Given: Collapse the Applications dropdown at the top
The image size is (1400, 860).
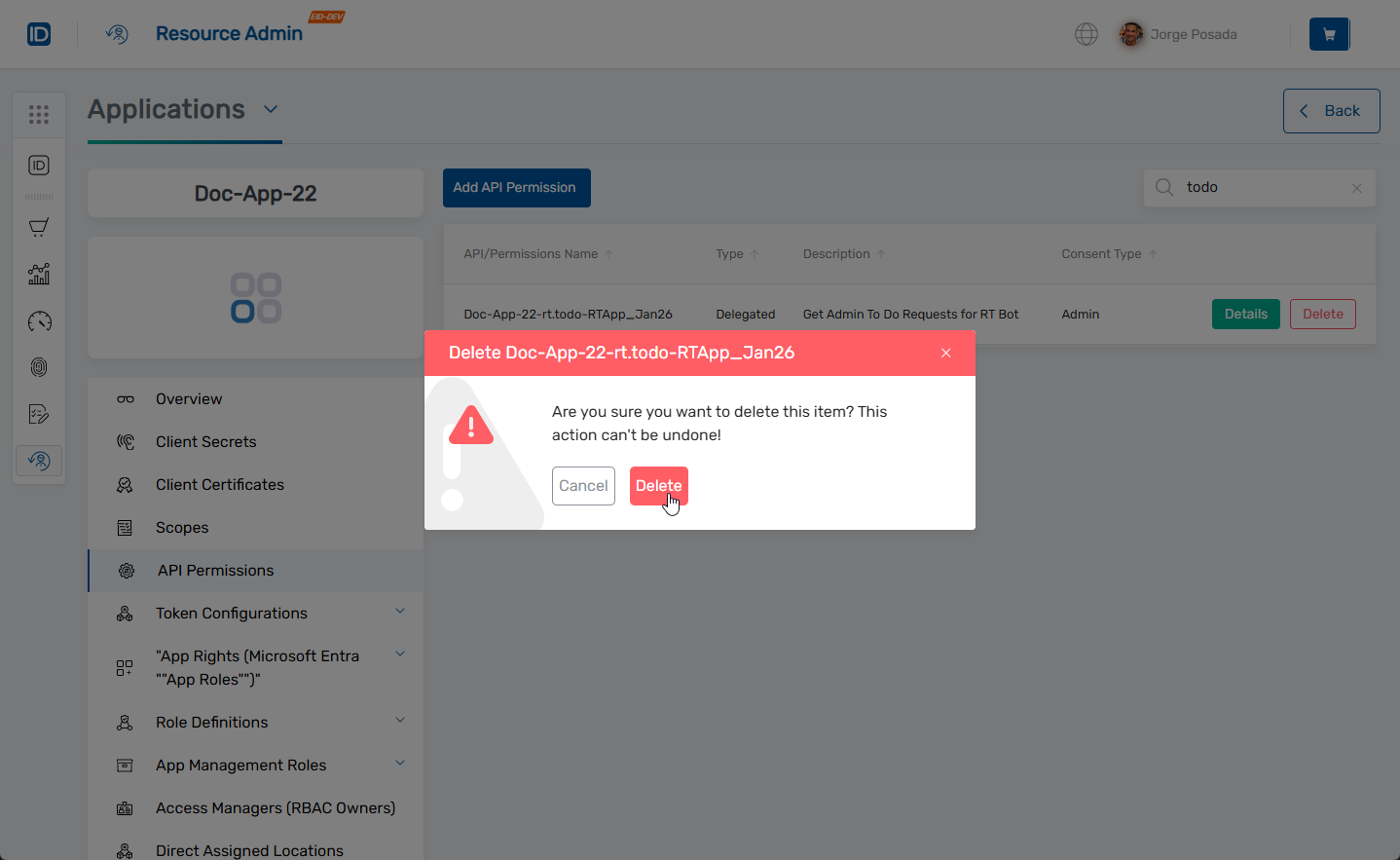Looking at the screenshot, I should tap(271, 109).
